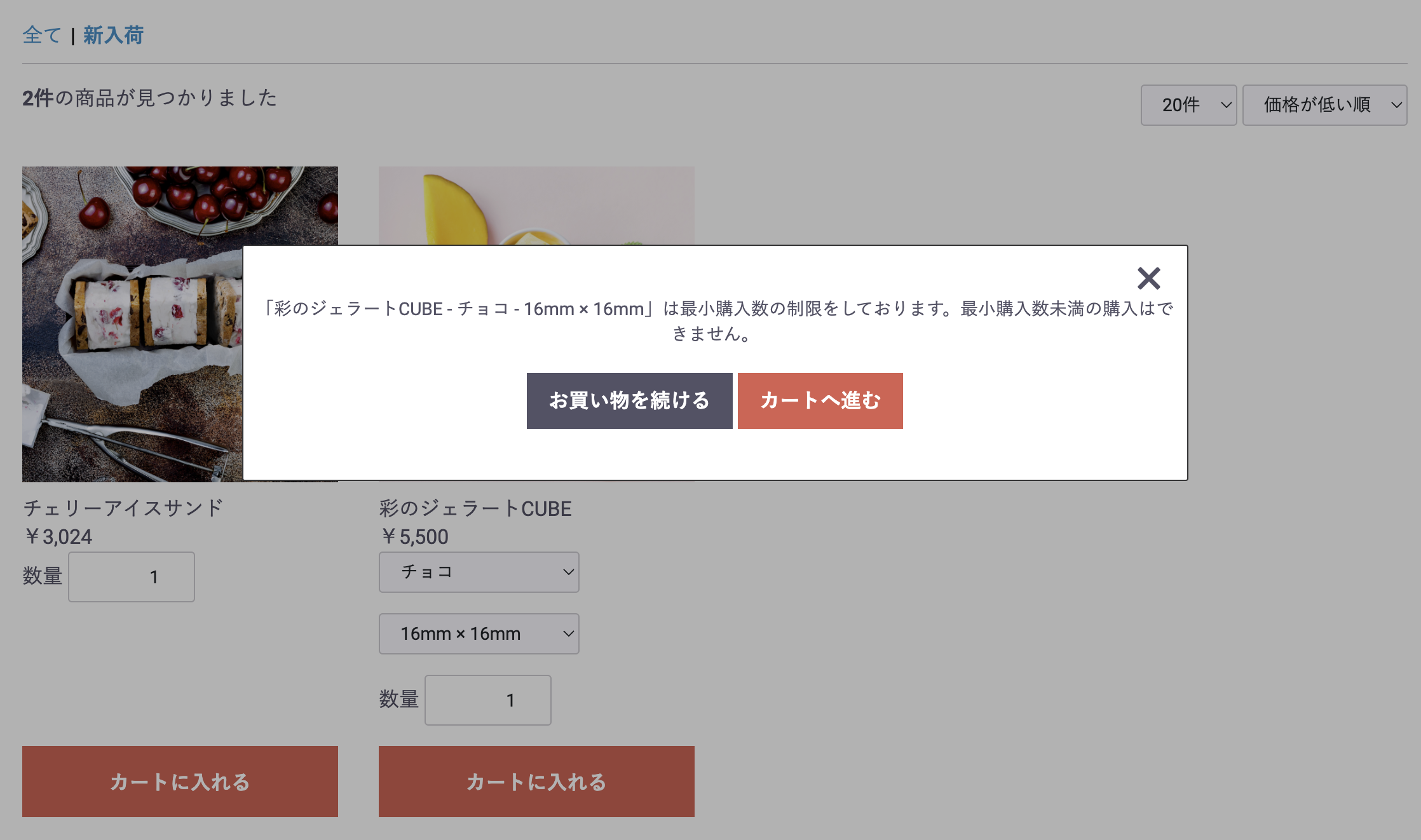The width and height of the screenshot is (1421, 840).
Task: Open the 新入荷 category link
Action: pos(113,35)
